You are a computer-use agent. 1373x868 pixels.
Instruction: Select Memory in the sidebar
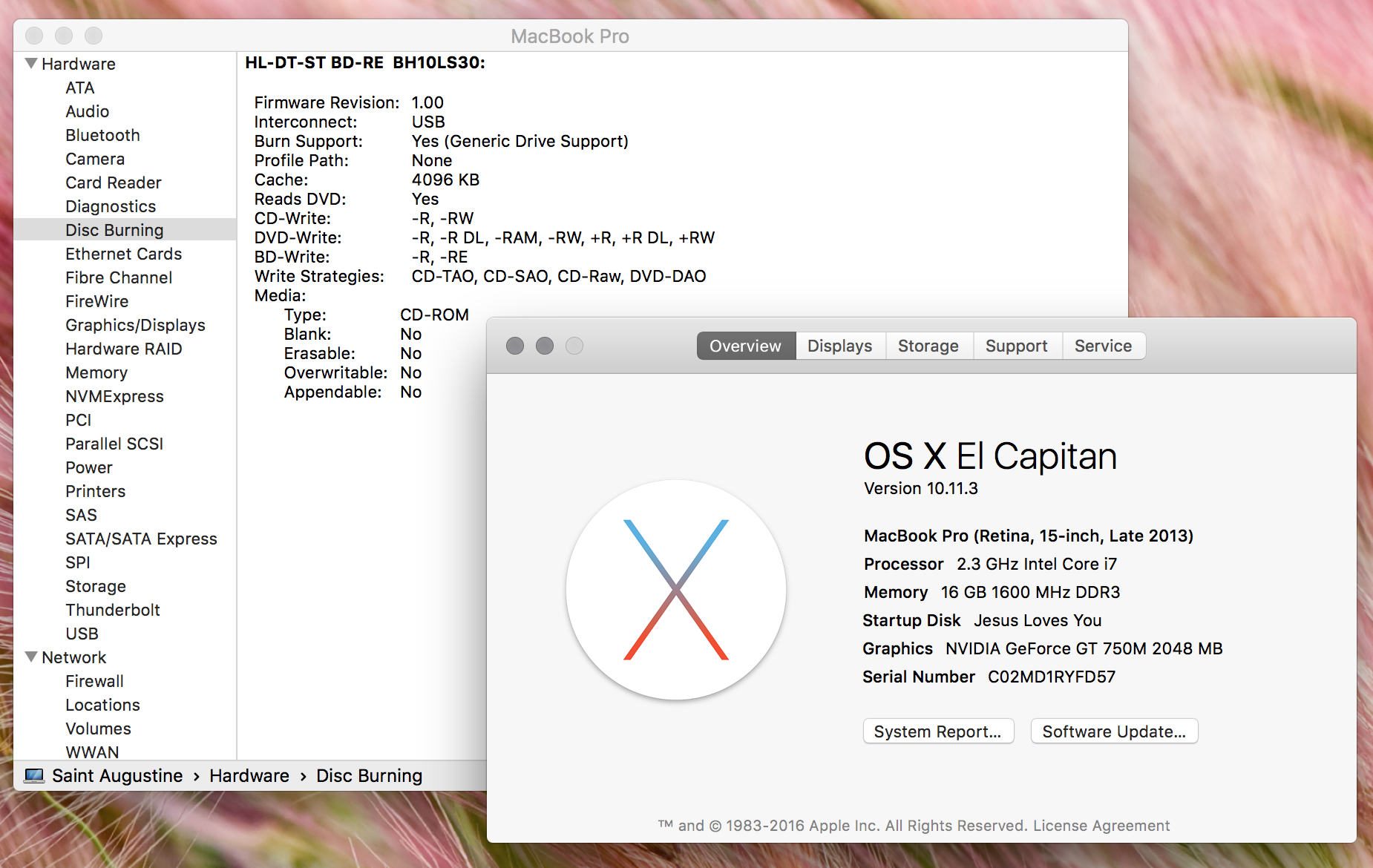tap(96, 372)
